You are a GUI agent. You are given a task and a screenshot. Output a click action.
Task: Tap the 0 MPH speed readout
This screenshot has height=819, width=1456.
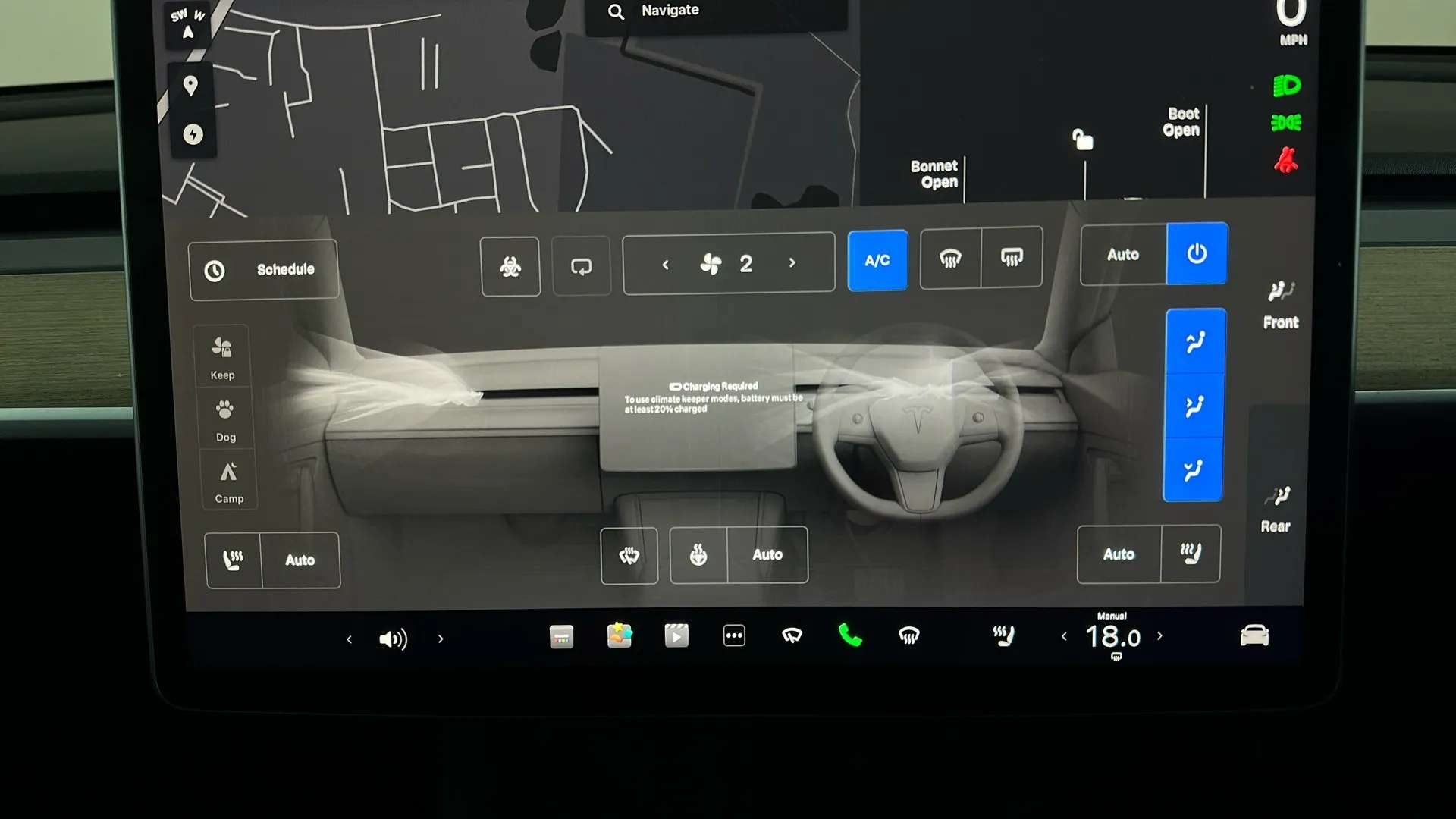(1291, 23)
